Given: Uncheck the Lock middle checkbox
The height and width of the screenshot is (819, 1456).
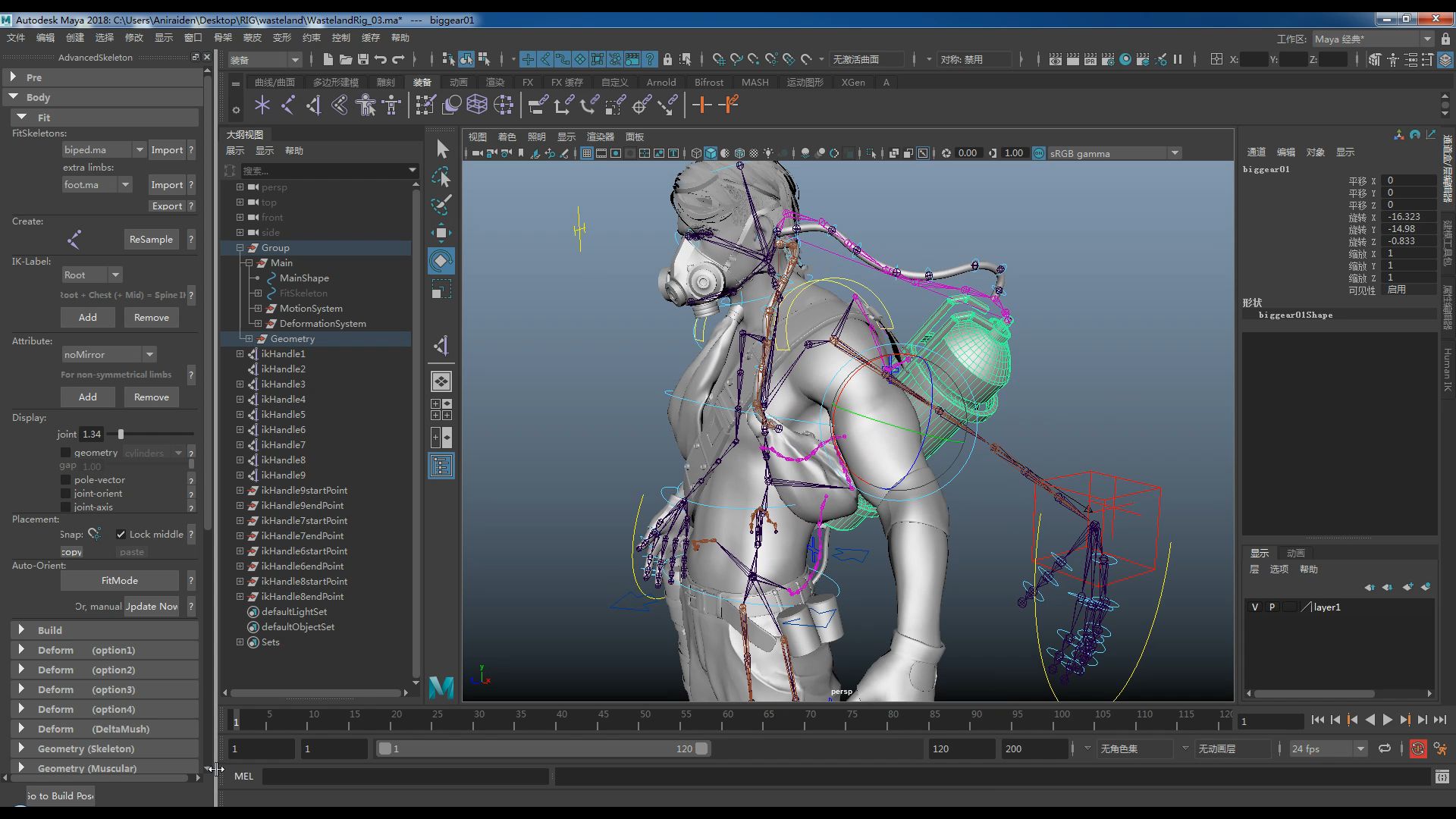Looking at the screenshot, I should pos(121,535).
